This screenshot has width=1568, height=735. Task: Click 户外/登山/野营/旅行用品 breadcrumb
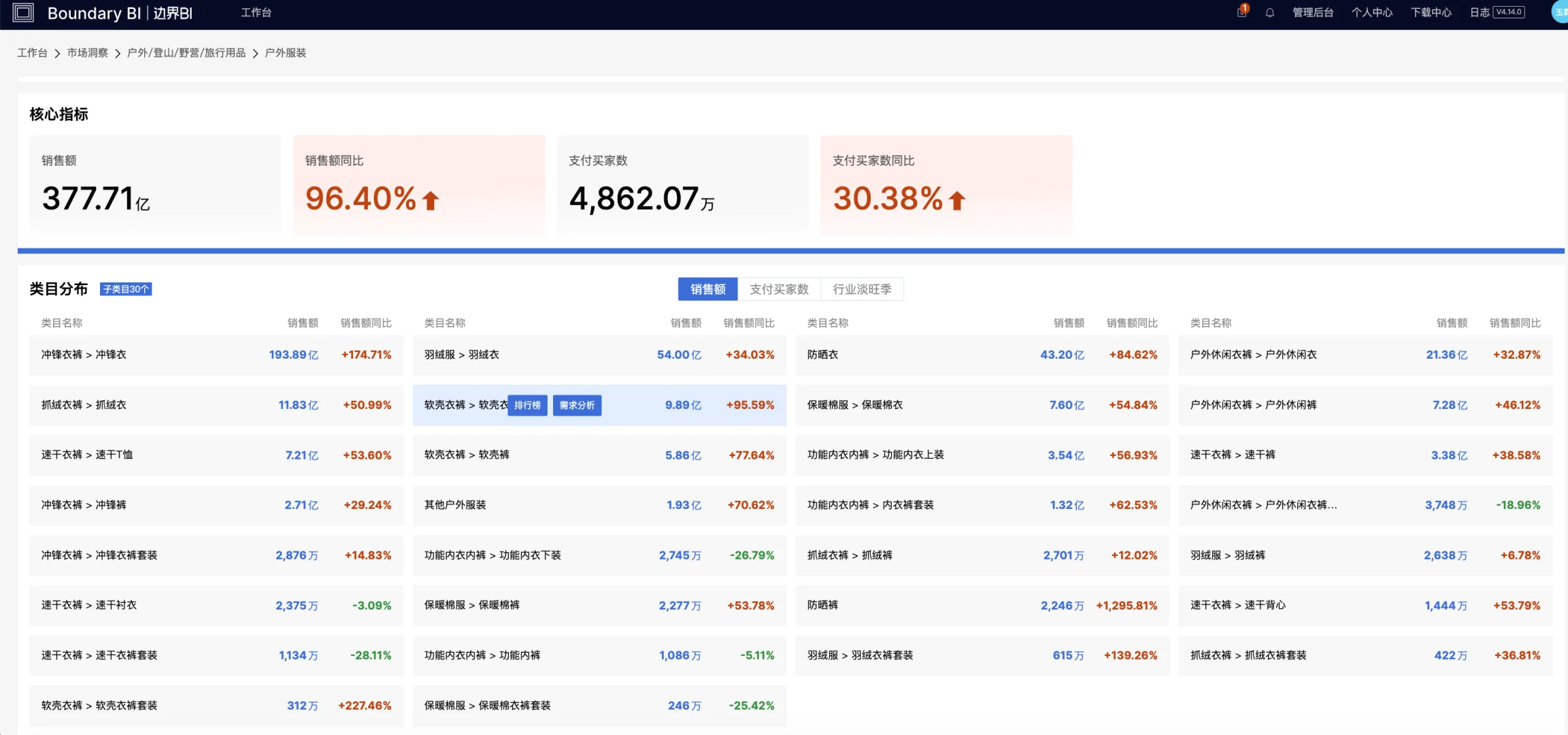pos(186,52)
